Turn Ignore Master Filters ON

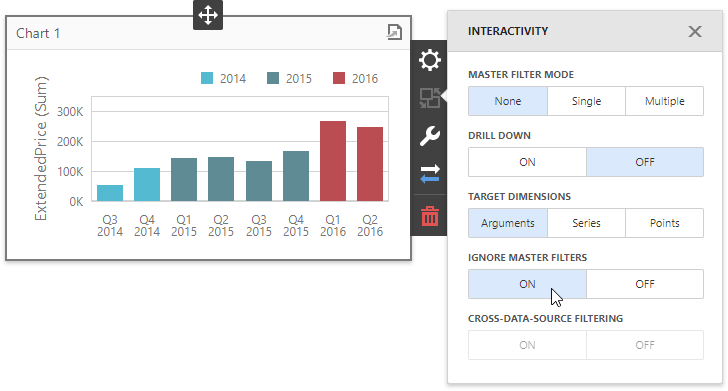click(527, 284)
